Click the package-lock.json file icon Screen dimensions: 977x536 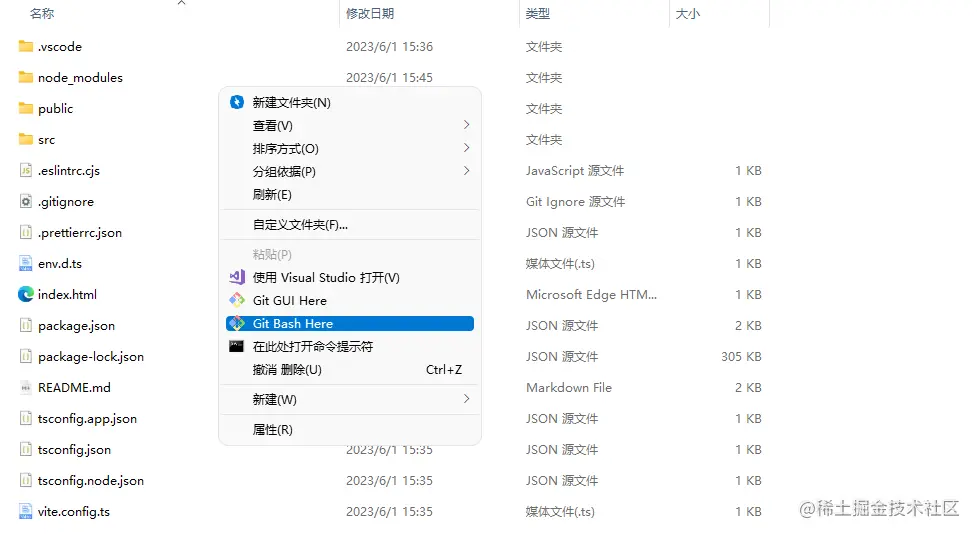pyautogui.click(x=26, y=357)
